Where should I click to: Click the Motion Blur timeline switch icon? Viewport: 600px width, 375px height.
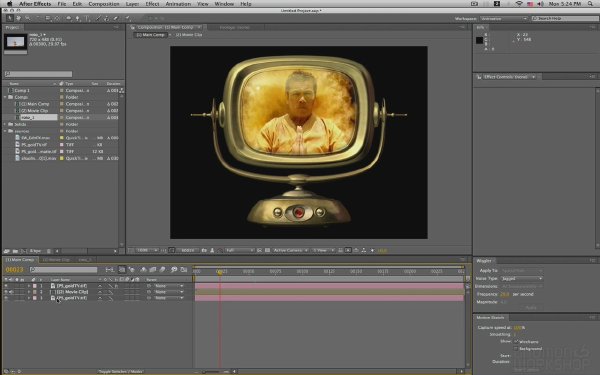pos(162,270)
